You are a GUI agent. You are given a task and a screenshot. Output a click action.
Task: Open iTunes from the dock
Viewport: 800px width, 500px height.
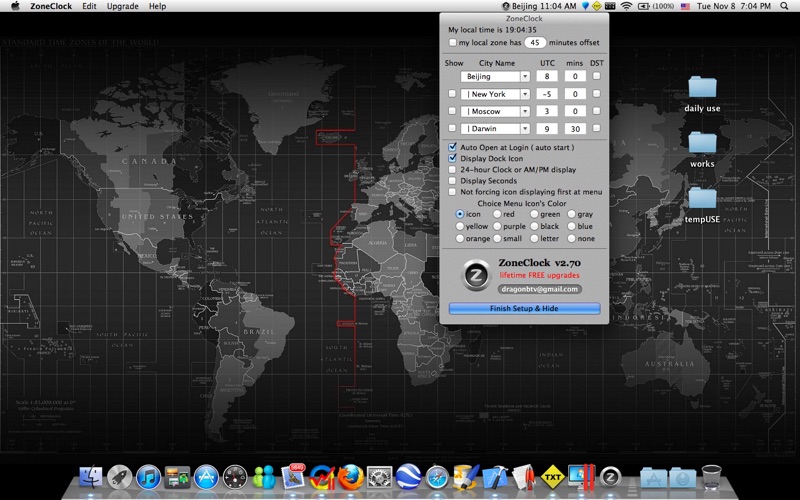pyautogui.click(x=148, y=478)
